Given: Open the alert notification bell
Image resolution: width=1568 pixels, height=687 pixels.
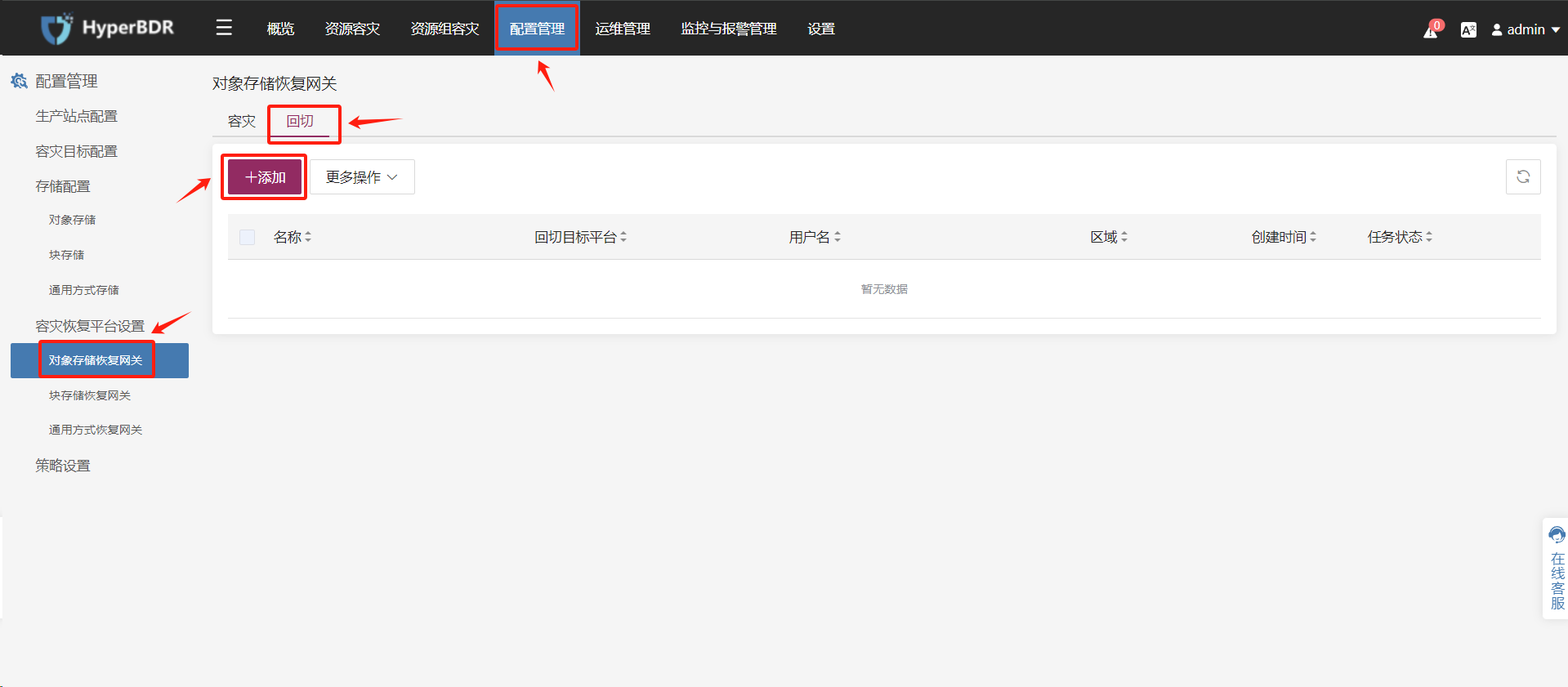Looking at the screenshot, I should coord(1432,29).
